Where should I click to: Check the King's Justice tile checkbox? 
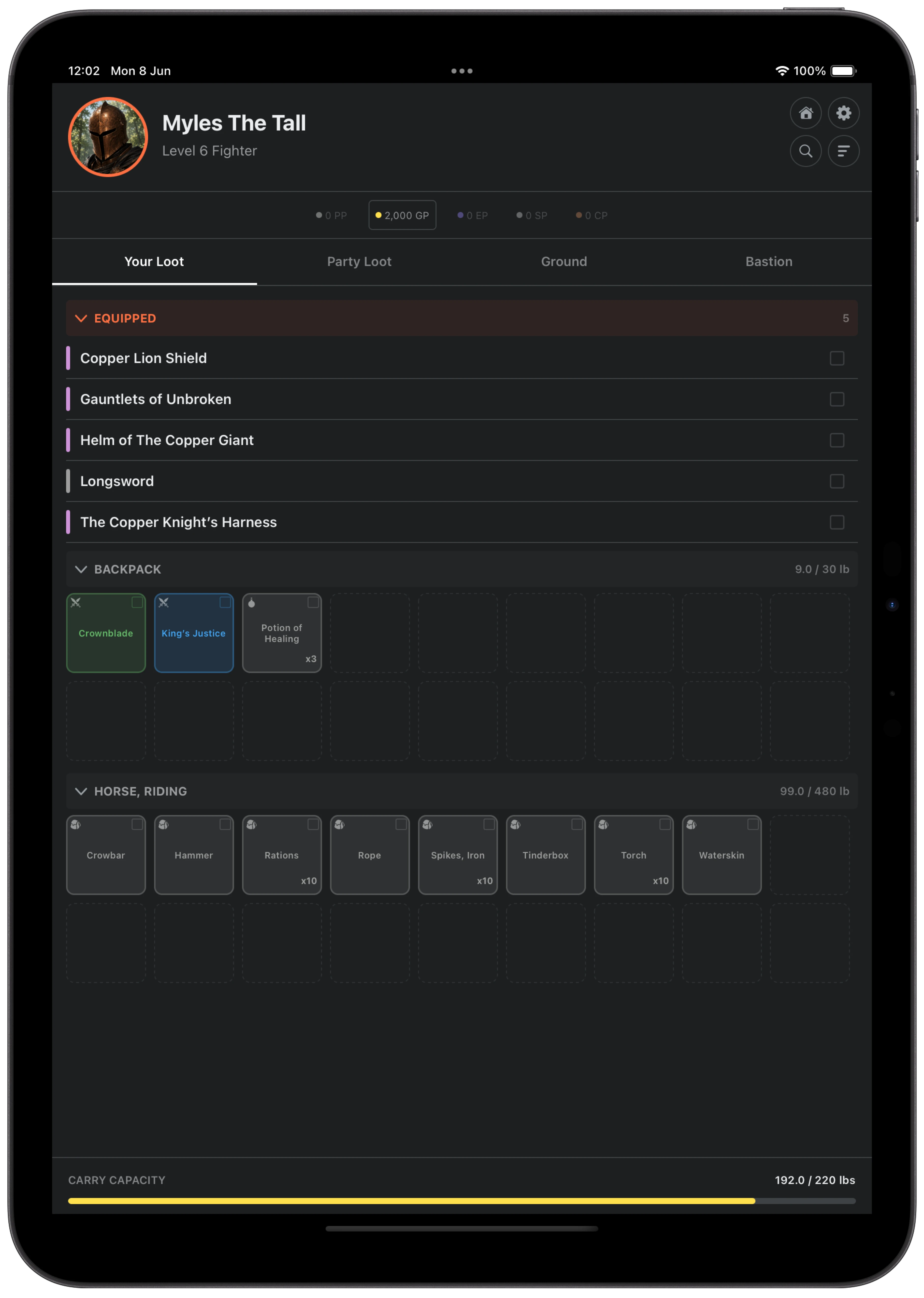point(225,602)
